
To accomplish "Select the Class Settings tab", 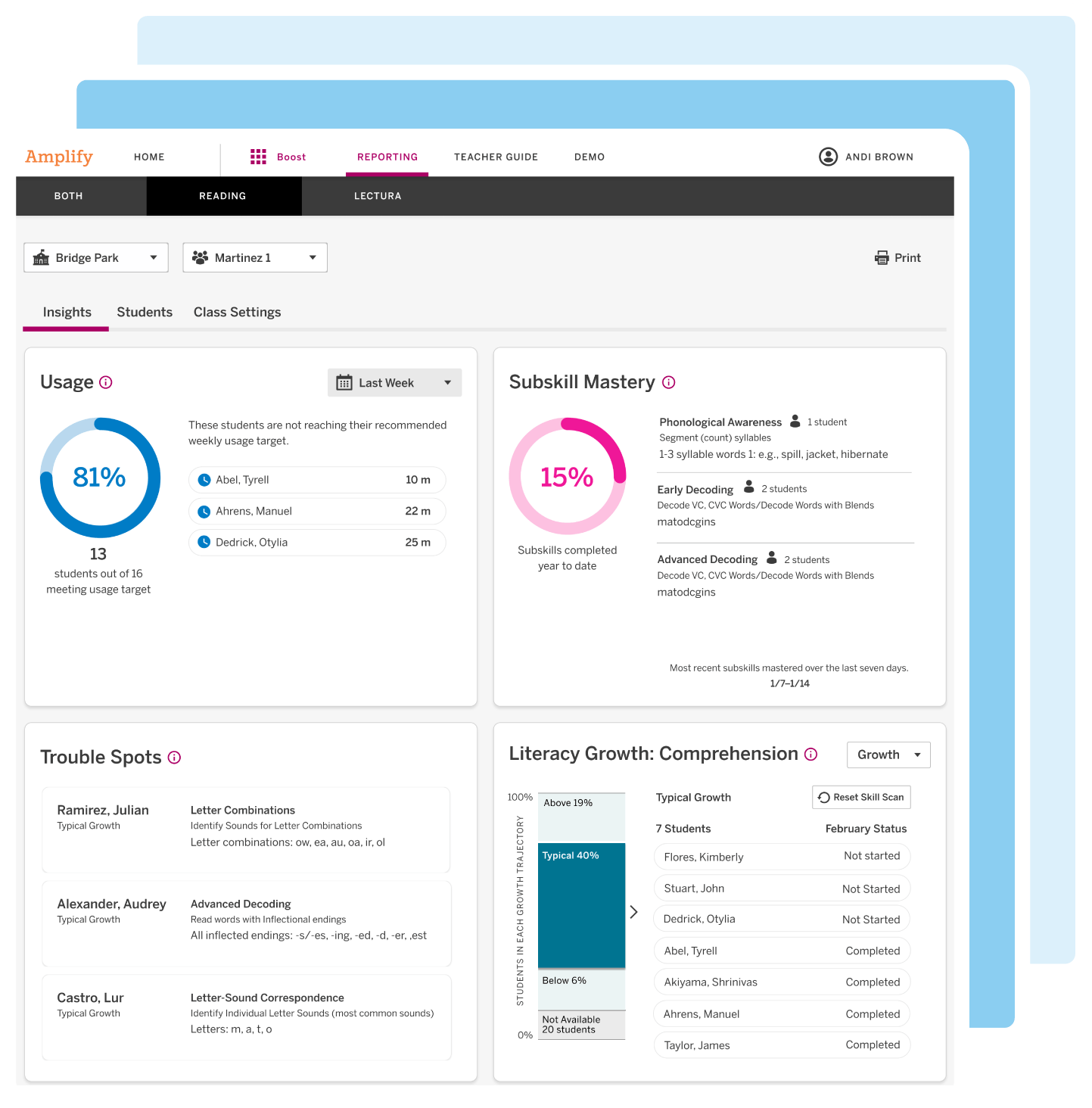I will [237, 313].
